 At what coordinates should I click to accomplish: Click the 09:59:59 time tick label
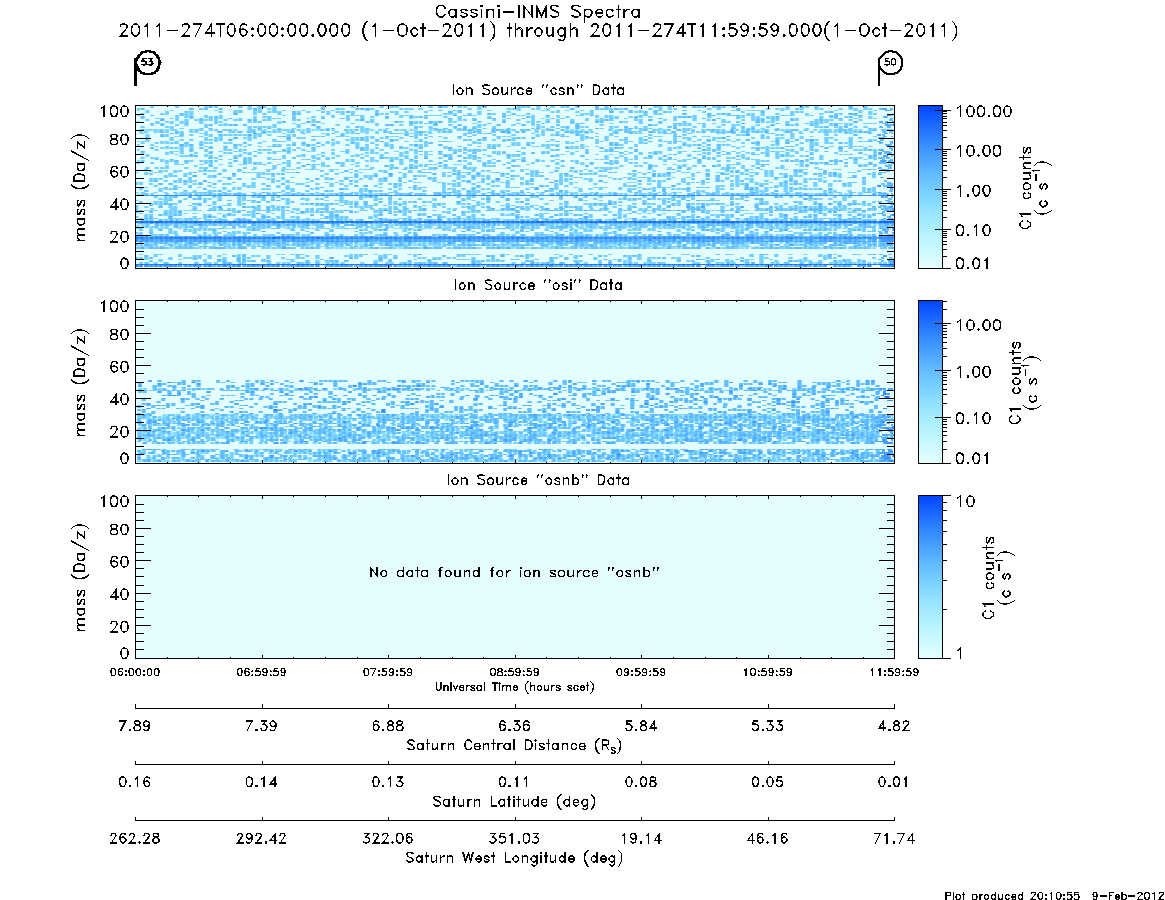click(x=640, y=672)
